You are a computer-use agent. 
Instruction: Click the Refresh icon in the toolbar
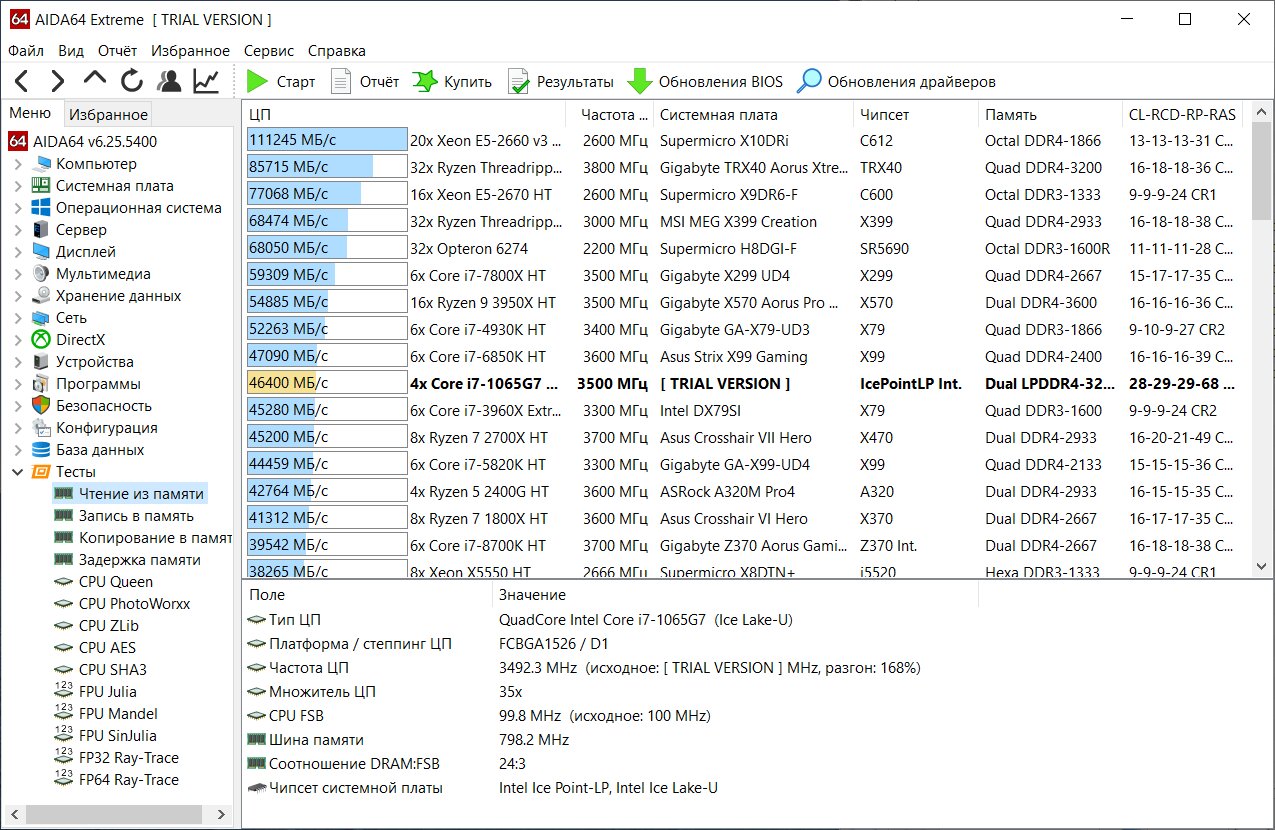132,81
